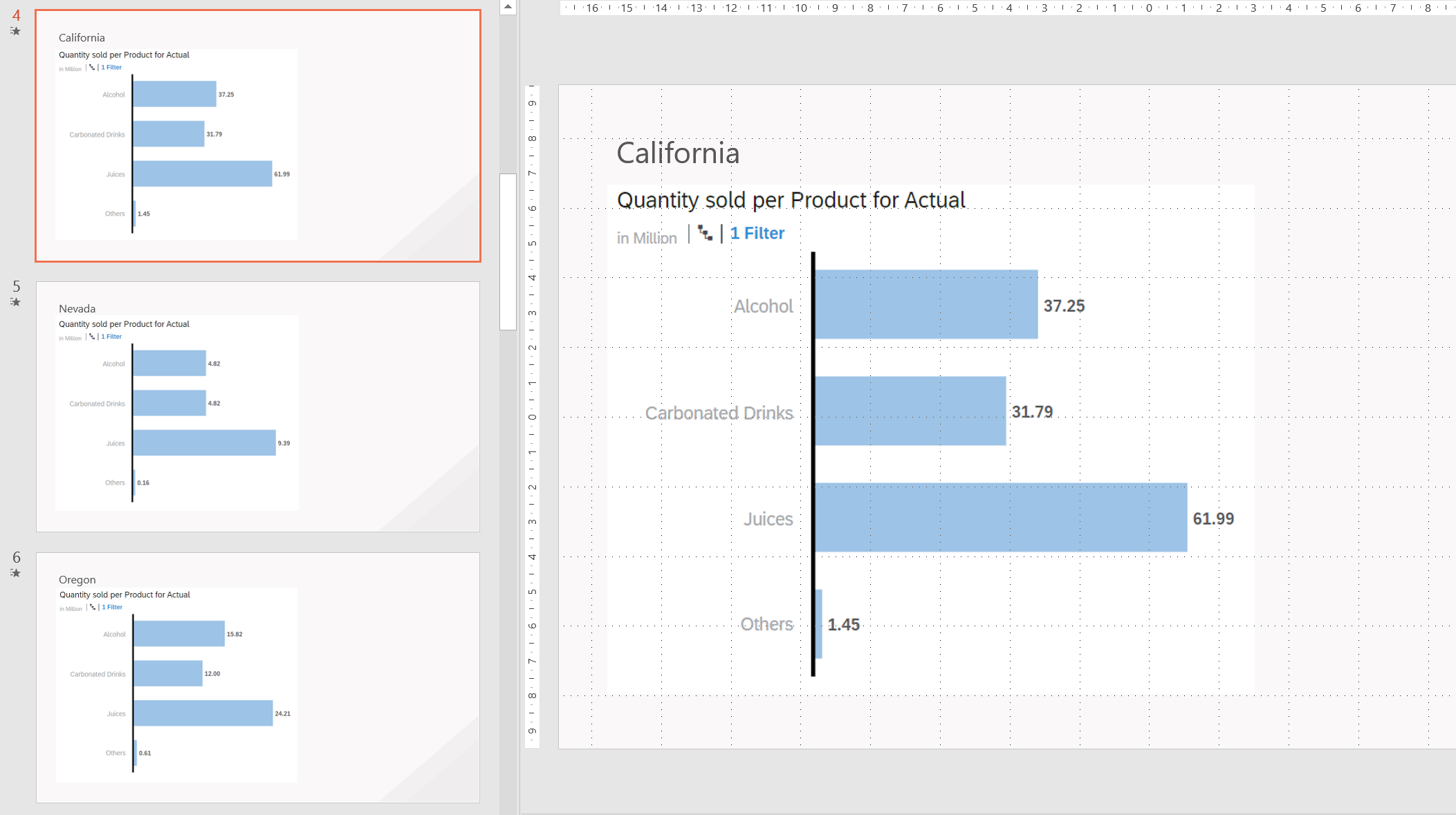Viewport: 1456px width, 815px height.
Task: Click the '1 Filter' link in Nevada thumbnail
Action: (111, 337)
